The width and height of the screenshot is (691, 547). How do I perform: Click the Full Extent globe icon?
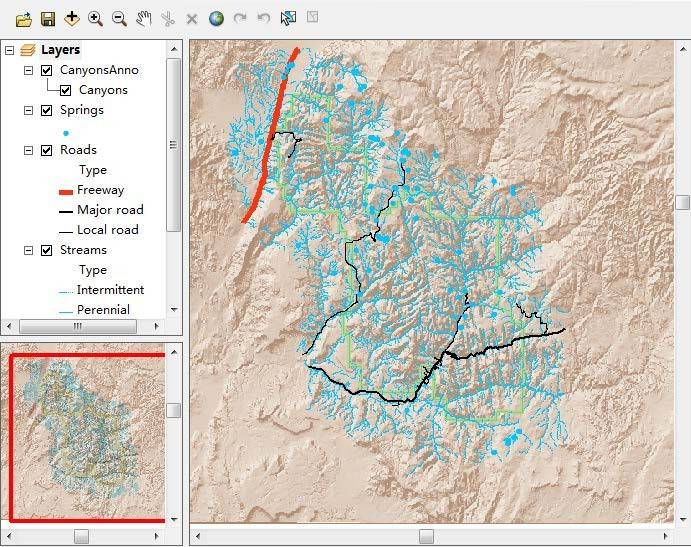(216, 19)
